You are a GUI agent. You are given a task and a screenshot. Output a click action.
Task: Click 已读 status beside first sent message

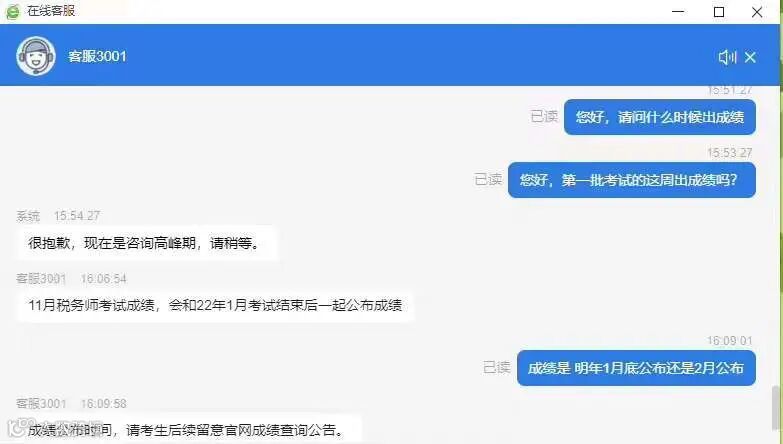544,117
